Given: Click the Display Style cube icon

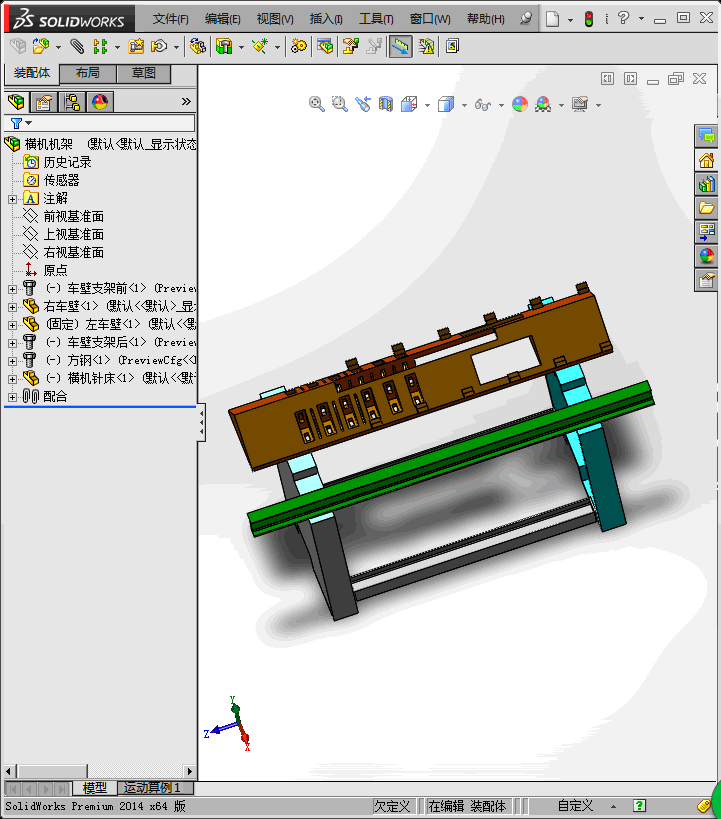Looking at the screenshot, I should 446,104.
